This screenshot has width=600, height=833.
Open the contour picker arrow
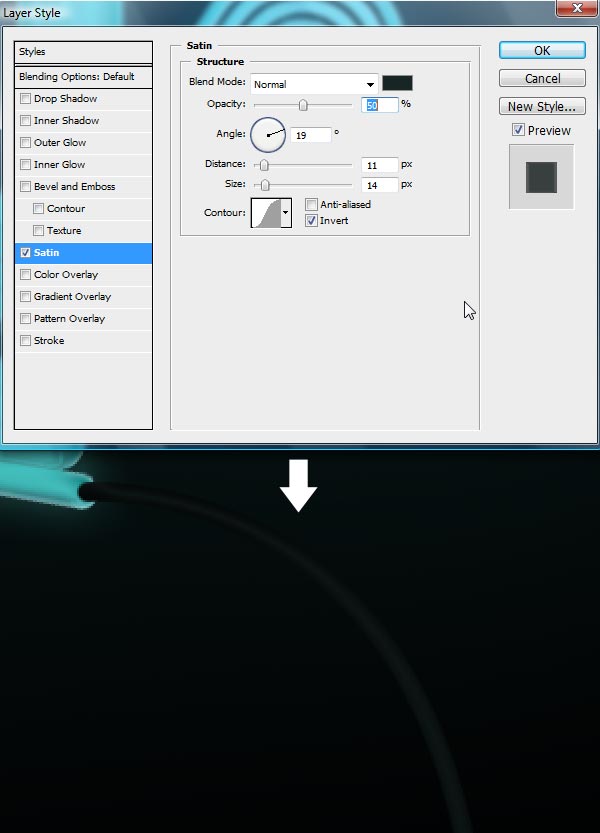coord(285,212)
